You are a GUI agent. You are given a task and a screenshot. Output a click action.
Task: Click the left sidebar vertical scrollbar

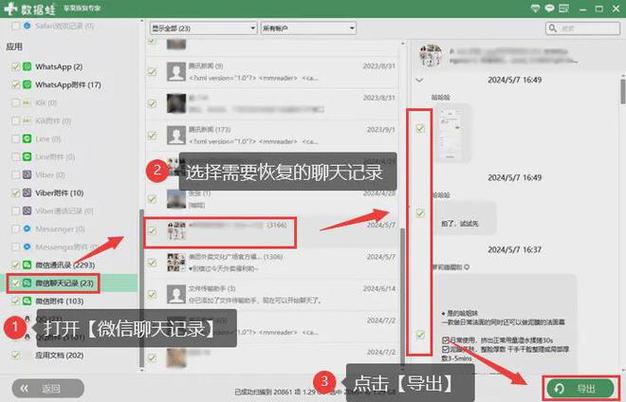(142, 287)
